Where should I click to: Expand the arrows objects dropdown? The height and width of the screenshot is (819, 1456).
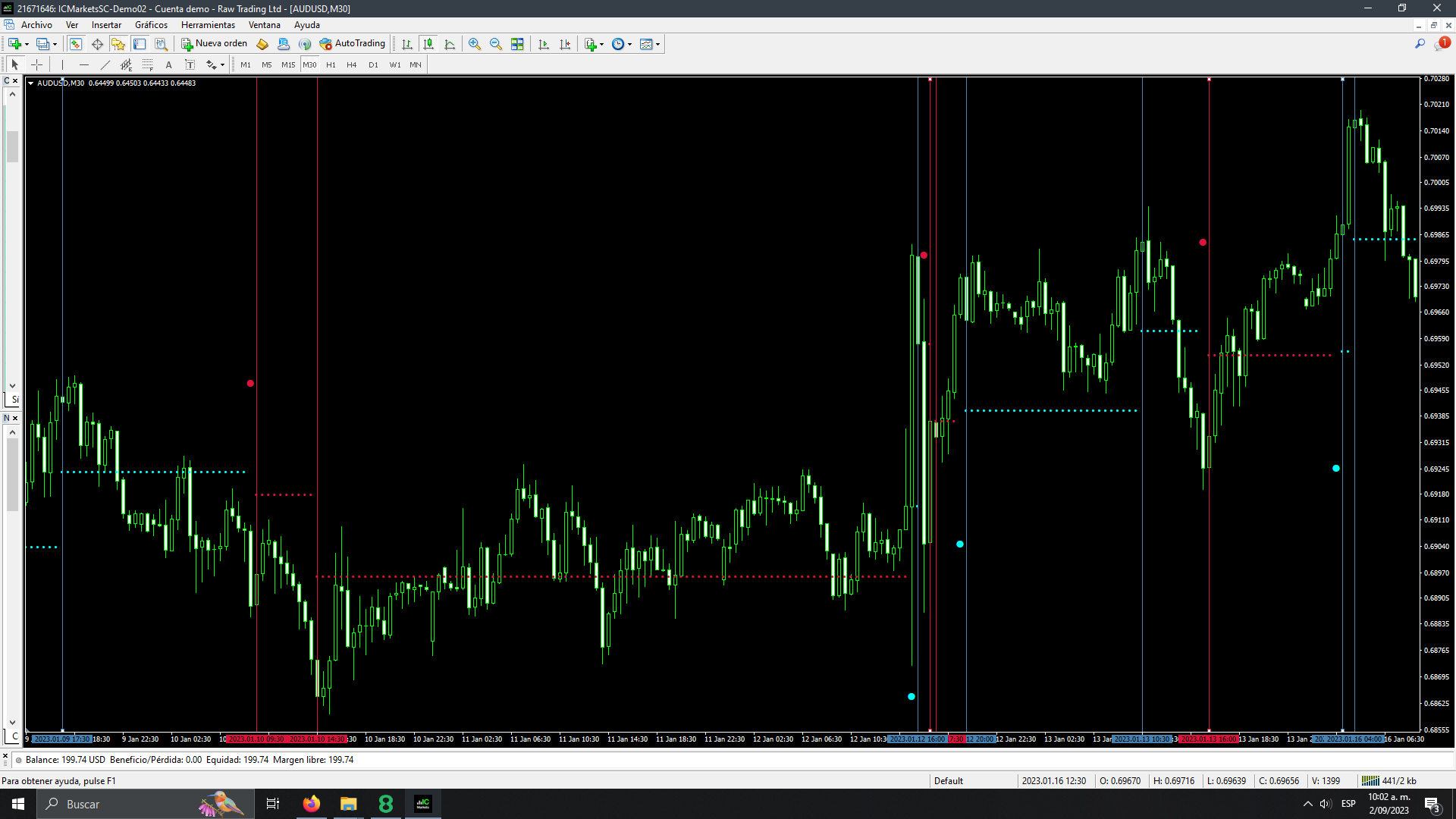(x=222, y=65)
